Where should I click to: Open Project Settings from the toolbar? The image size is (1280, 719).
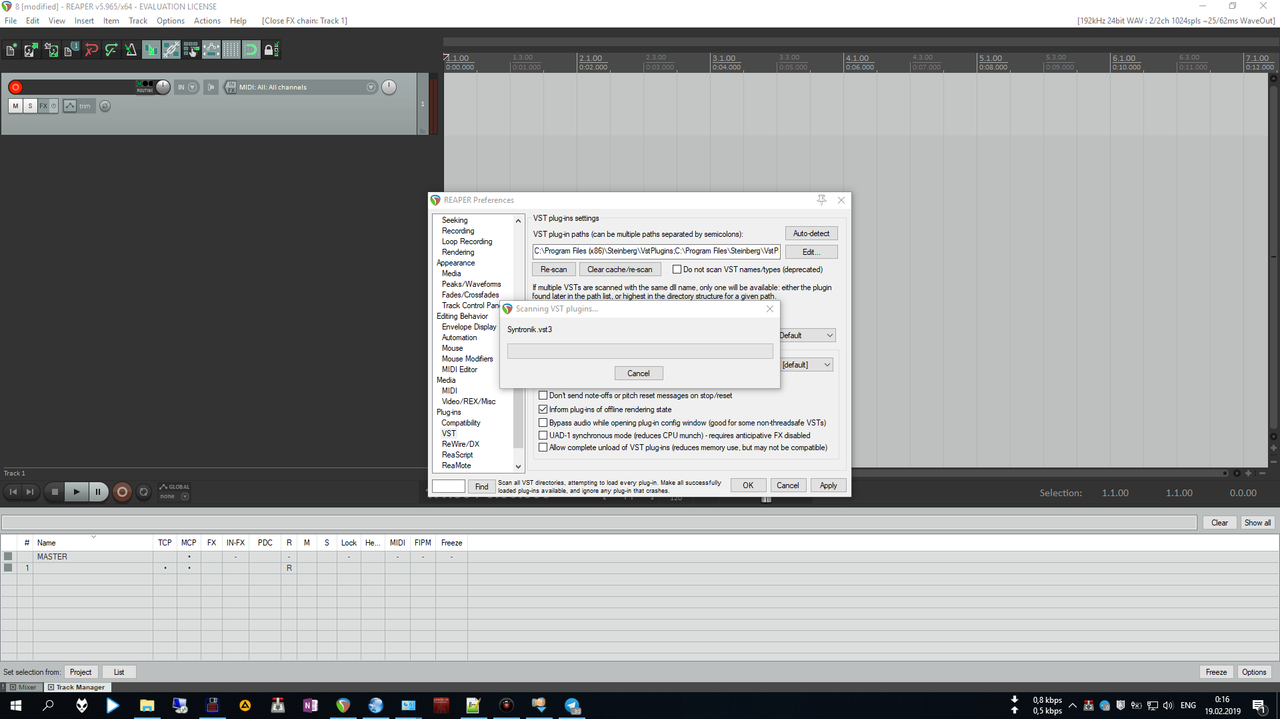(71, 49)
